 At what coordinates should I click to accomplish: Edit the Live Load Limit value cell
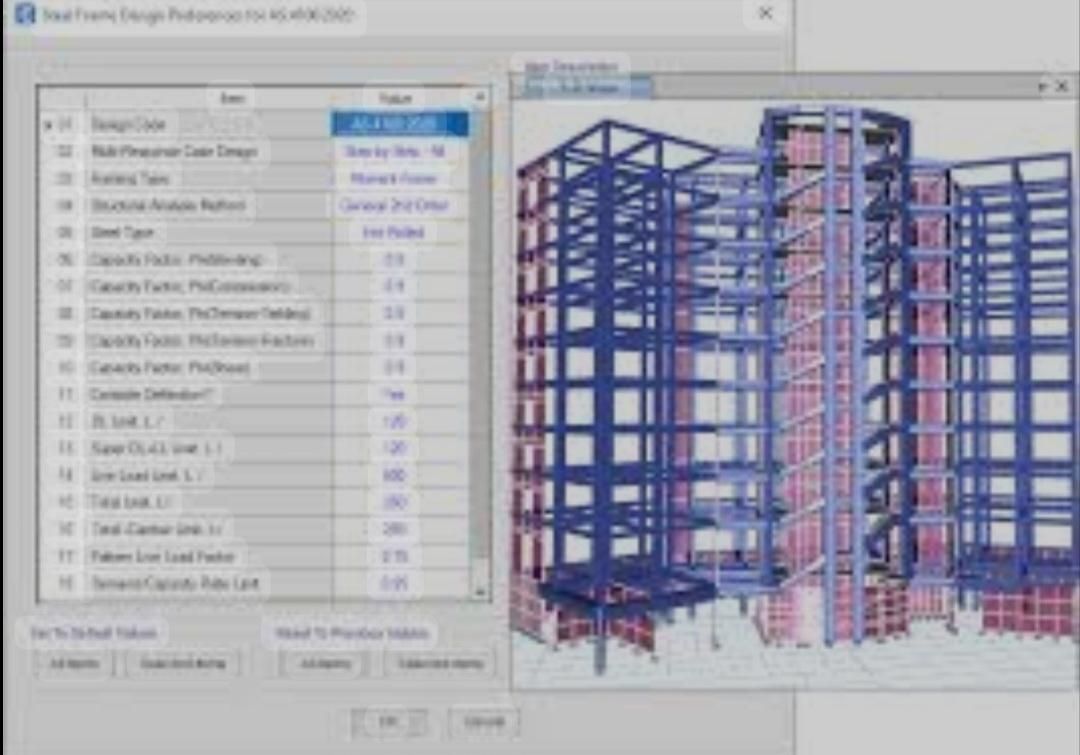pyautogui.click(x=400, y=475)
